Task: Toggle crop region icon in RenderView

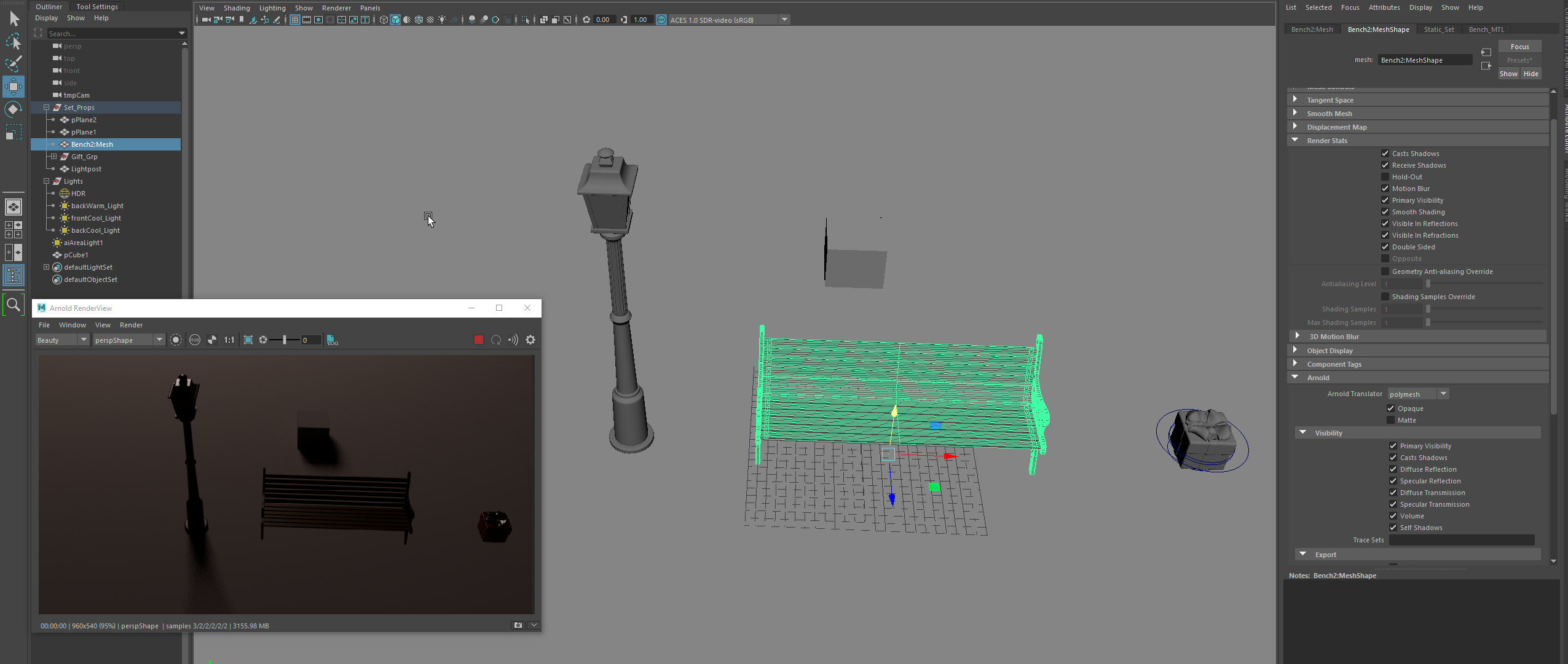Action: tap(248, 340)
